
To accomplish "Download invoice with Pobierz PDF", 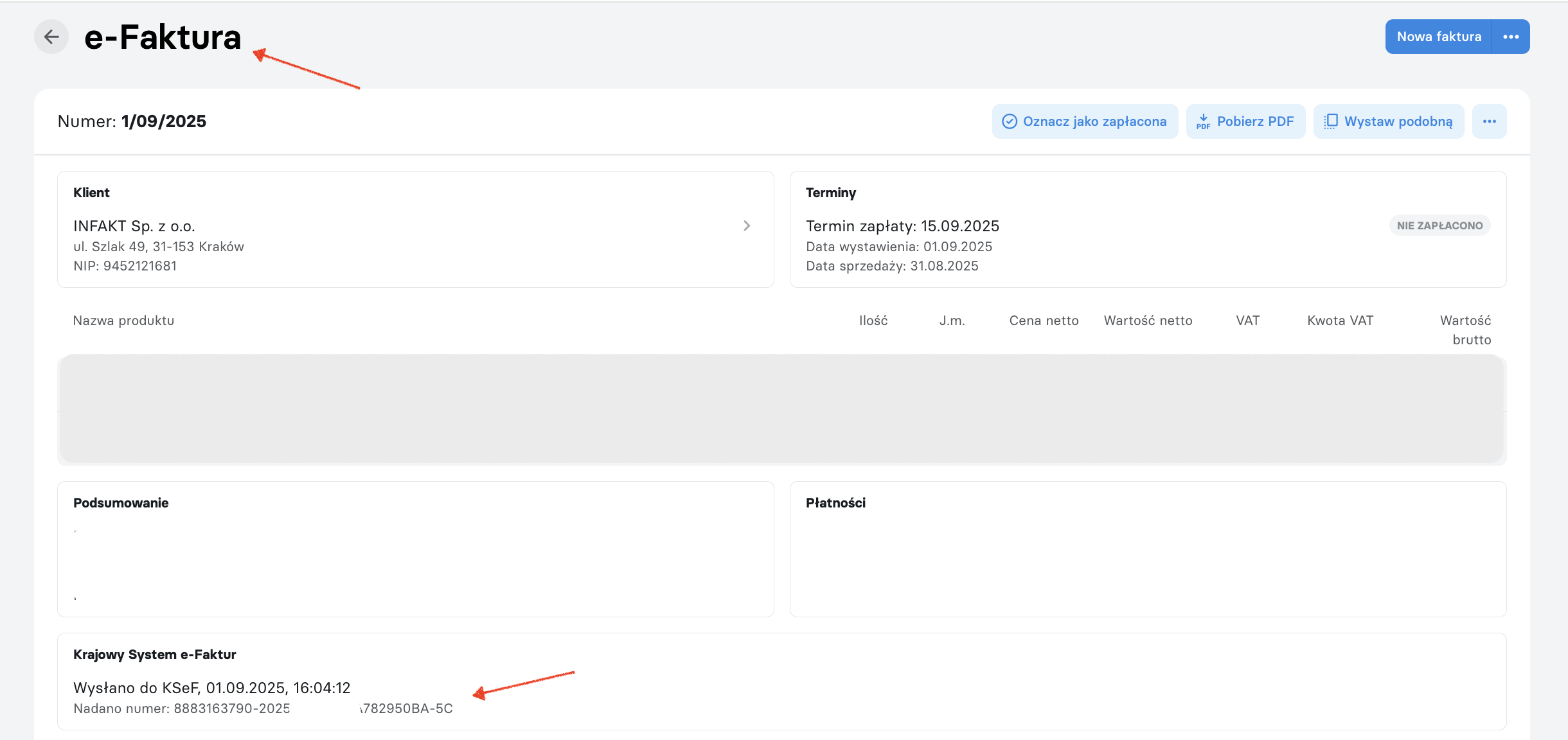I will coord(1245,121).
